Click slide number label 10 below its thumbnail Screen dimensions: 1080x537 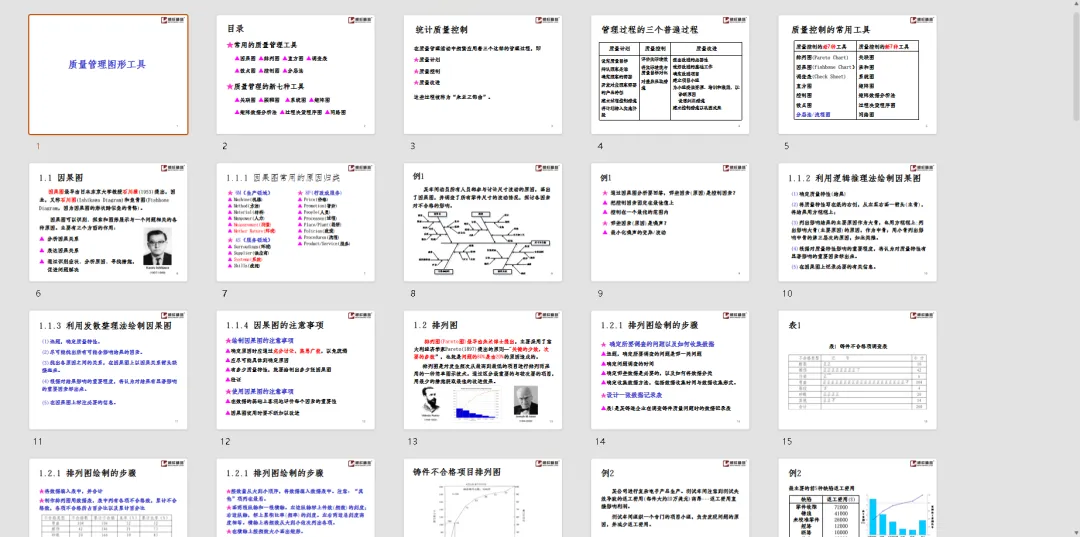coord(787,293)
